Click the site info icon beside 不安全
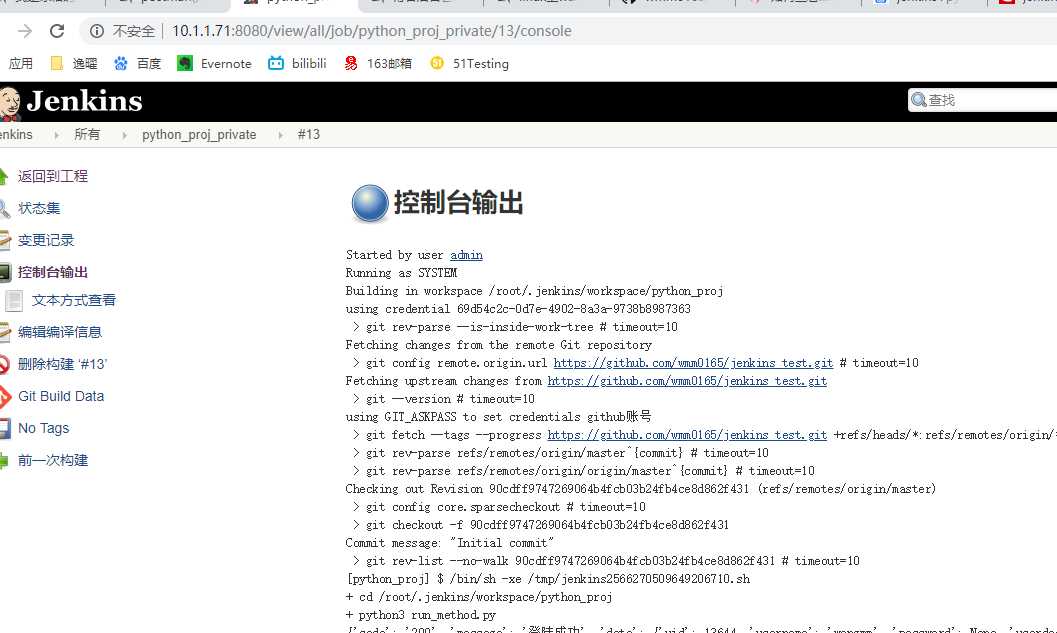This screenshot has width=1057, height=633. pos(97,31)
